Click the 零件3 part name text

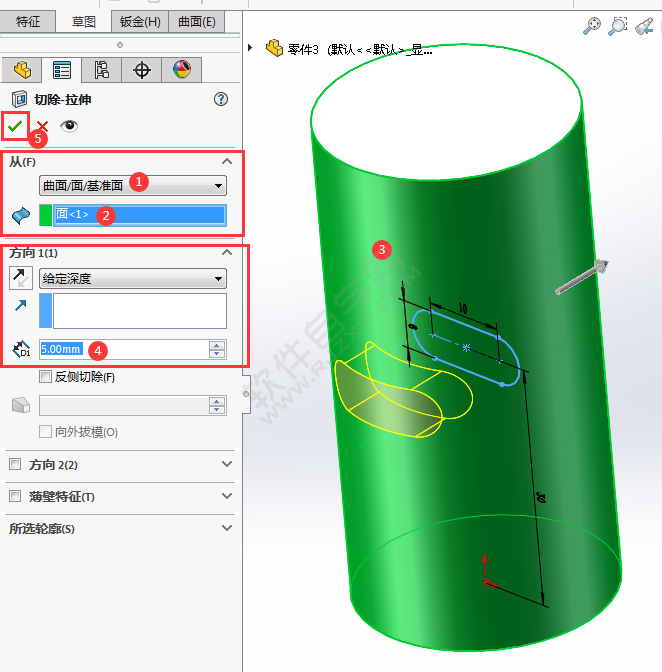[303, 50]
